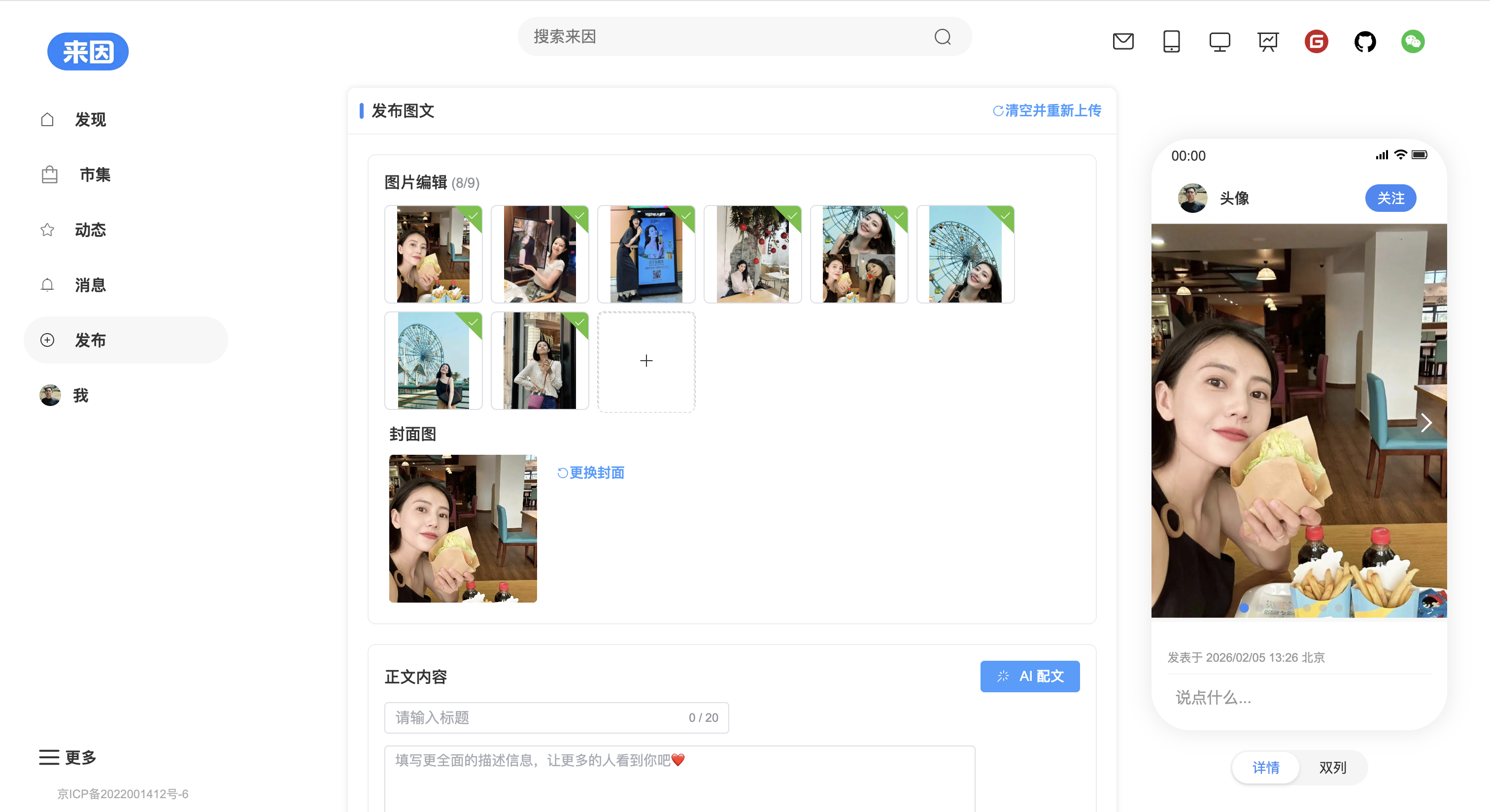Click the presentation chart board icon
Viewport: 1490px width, 812px height.
(x=1267, y=42)
